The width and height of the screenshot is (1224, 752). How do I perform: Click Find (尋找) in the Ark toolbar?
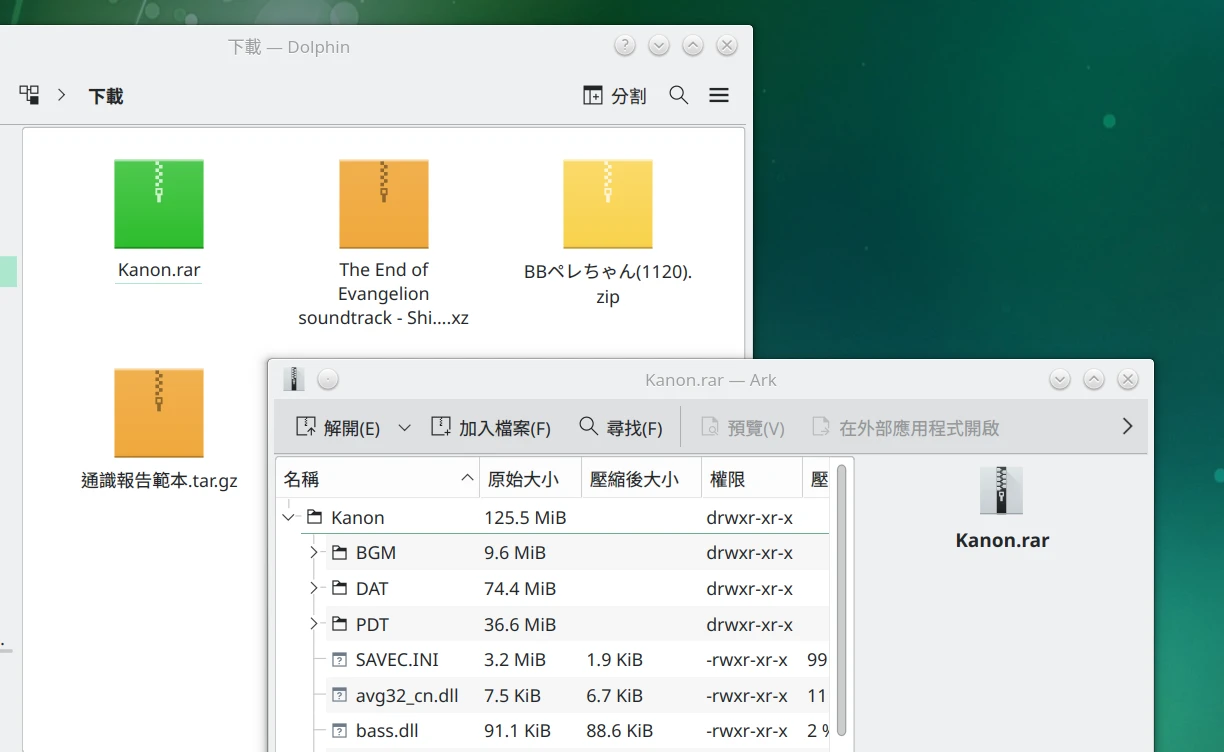[x=621, y=428]
